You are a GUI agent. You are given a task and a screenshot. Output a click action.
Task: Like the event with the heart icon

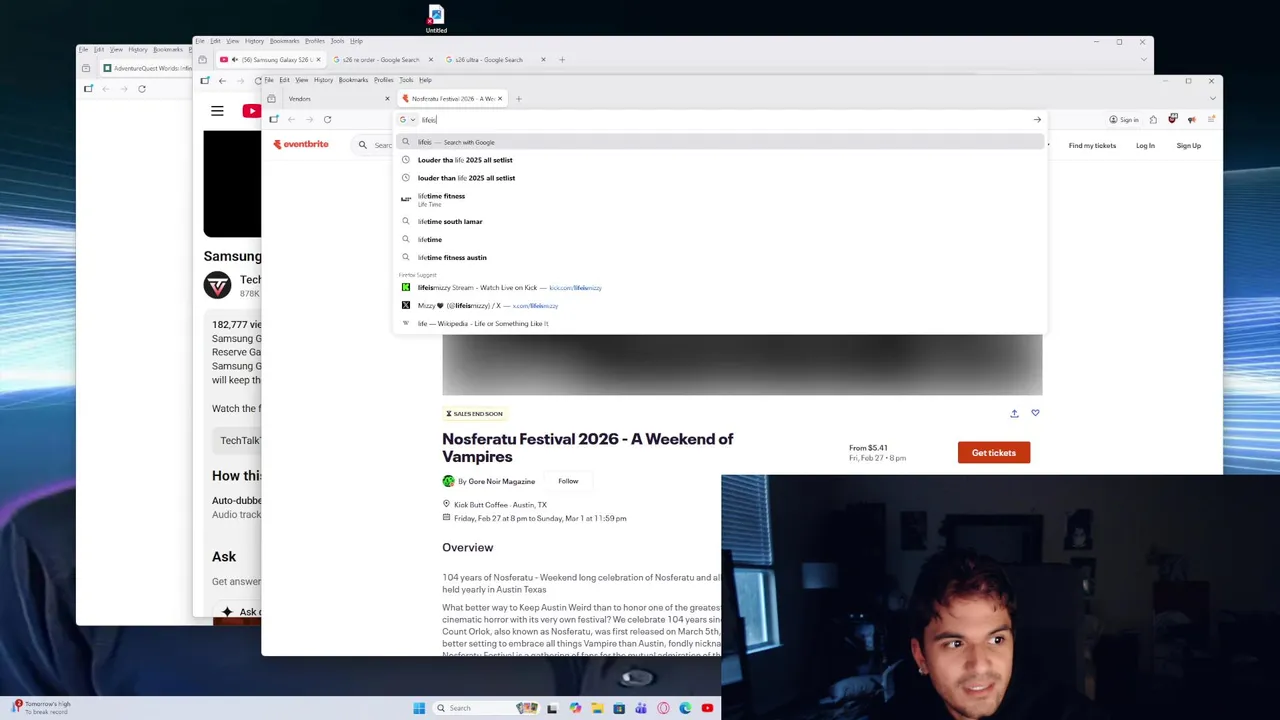point(1035,413)
